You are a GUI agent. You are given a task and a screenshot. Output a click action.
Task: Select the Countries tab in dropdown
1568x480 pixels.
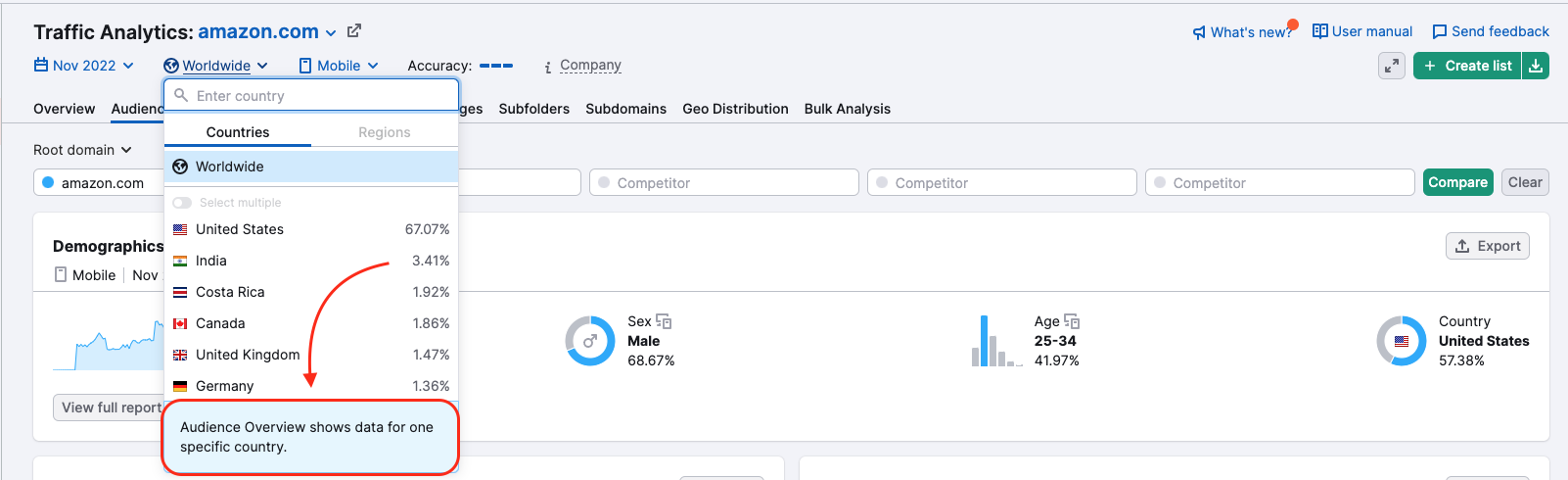238,132
